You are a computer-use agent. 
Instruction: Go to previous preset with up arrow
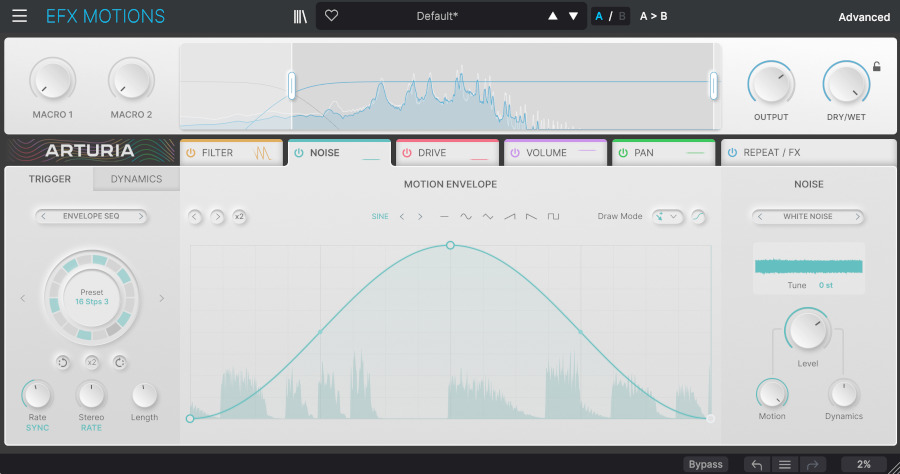tap(552, 16)
